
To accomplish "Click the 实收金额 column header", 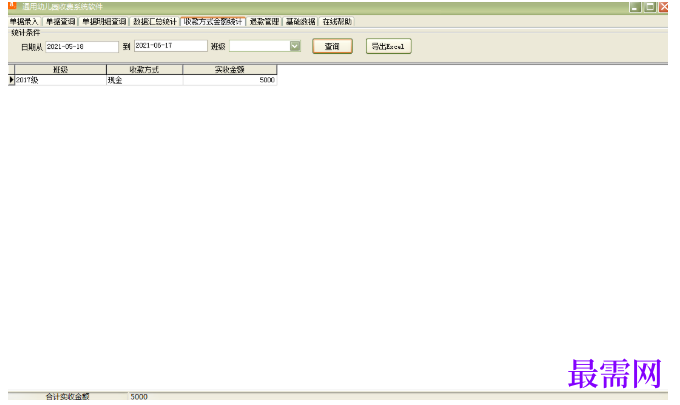I will point(230,69).
